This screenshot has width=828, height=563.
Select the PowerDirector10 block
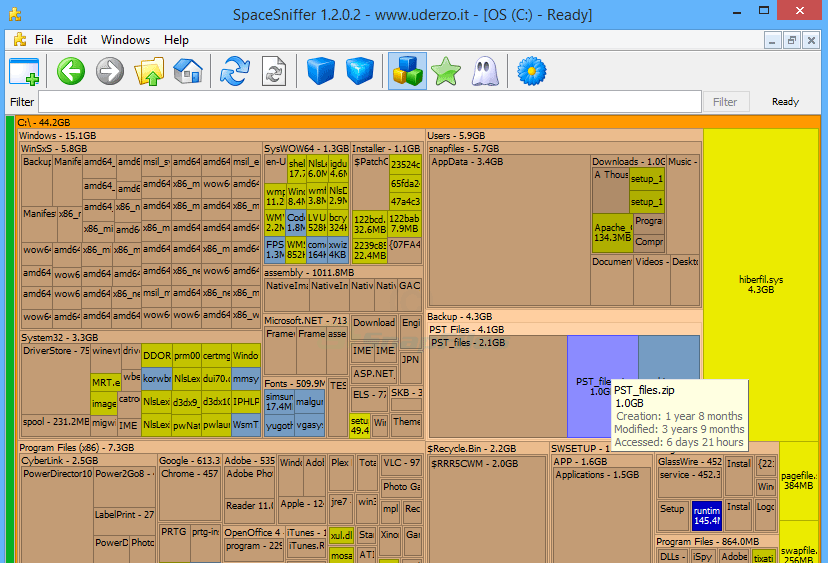click(x=57, y=515)
